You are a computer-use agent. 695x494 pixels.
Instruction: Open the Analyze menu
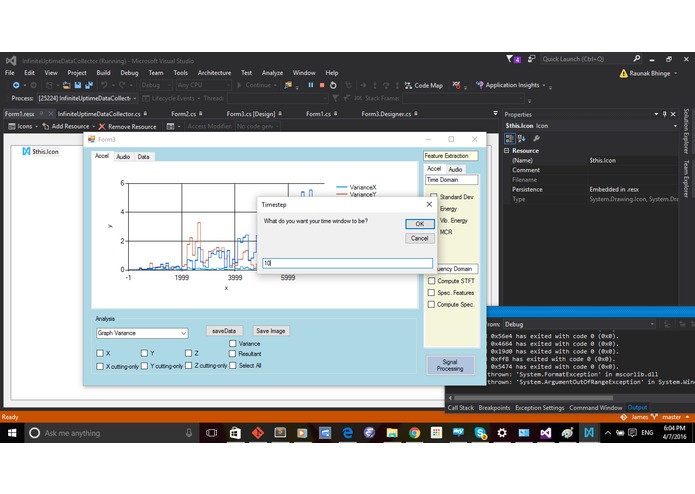pos(272,73)
